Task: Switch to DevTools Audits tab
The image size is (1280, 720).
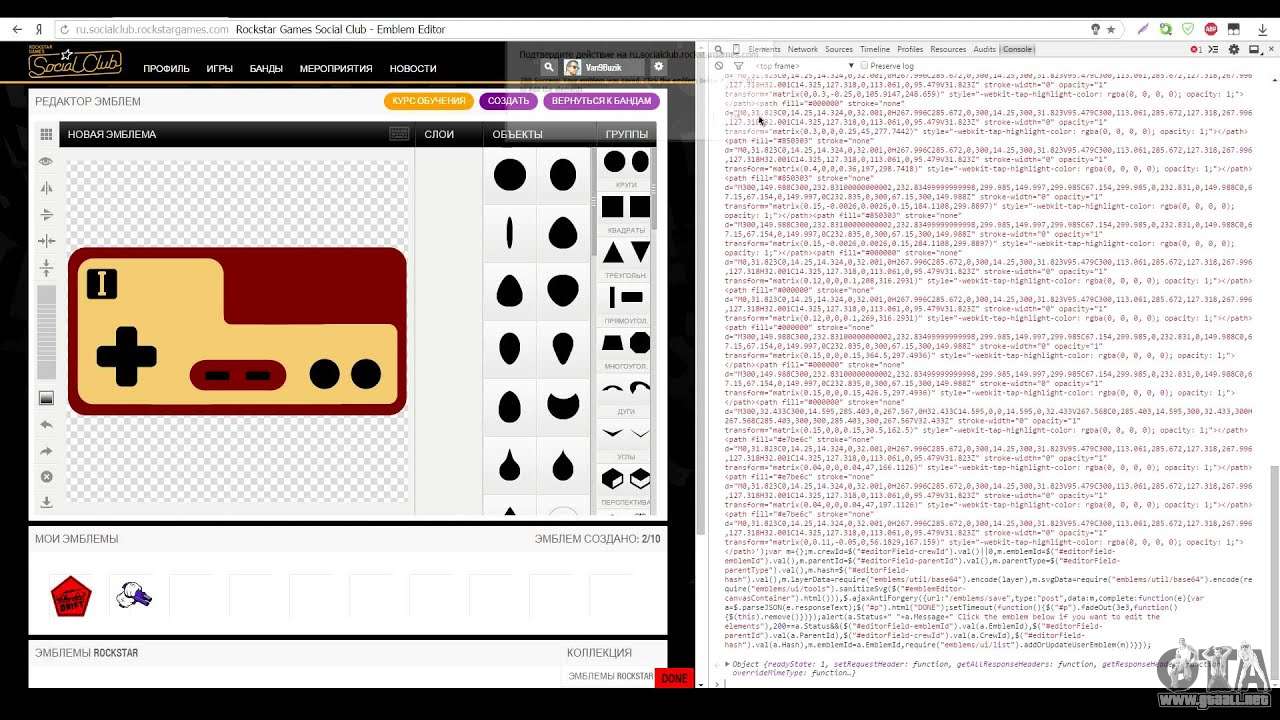Action: coord(985,49)
